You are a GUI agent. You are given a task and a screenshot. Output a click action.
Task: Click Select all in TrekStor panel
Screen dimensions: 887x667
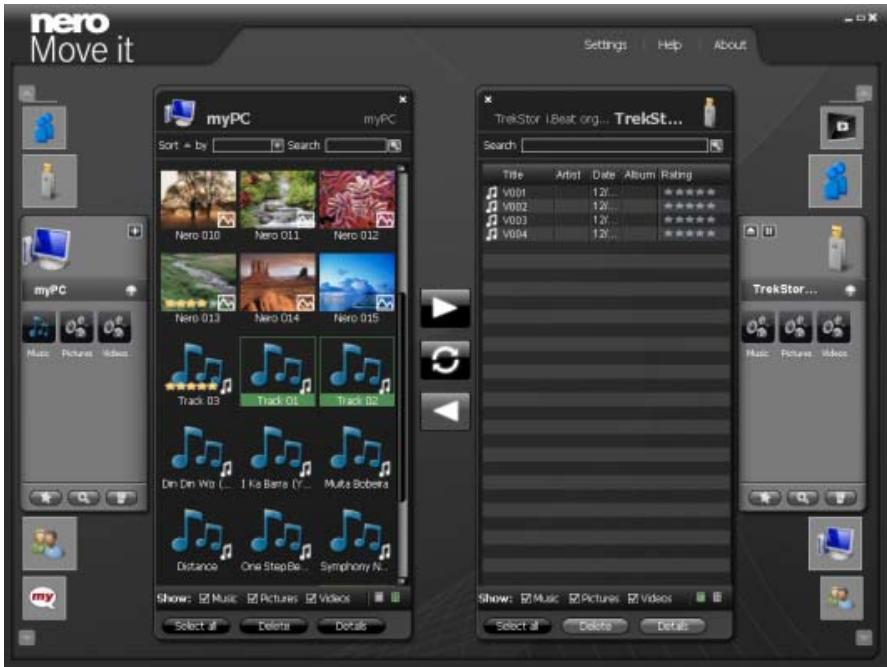[517, 626]
